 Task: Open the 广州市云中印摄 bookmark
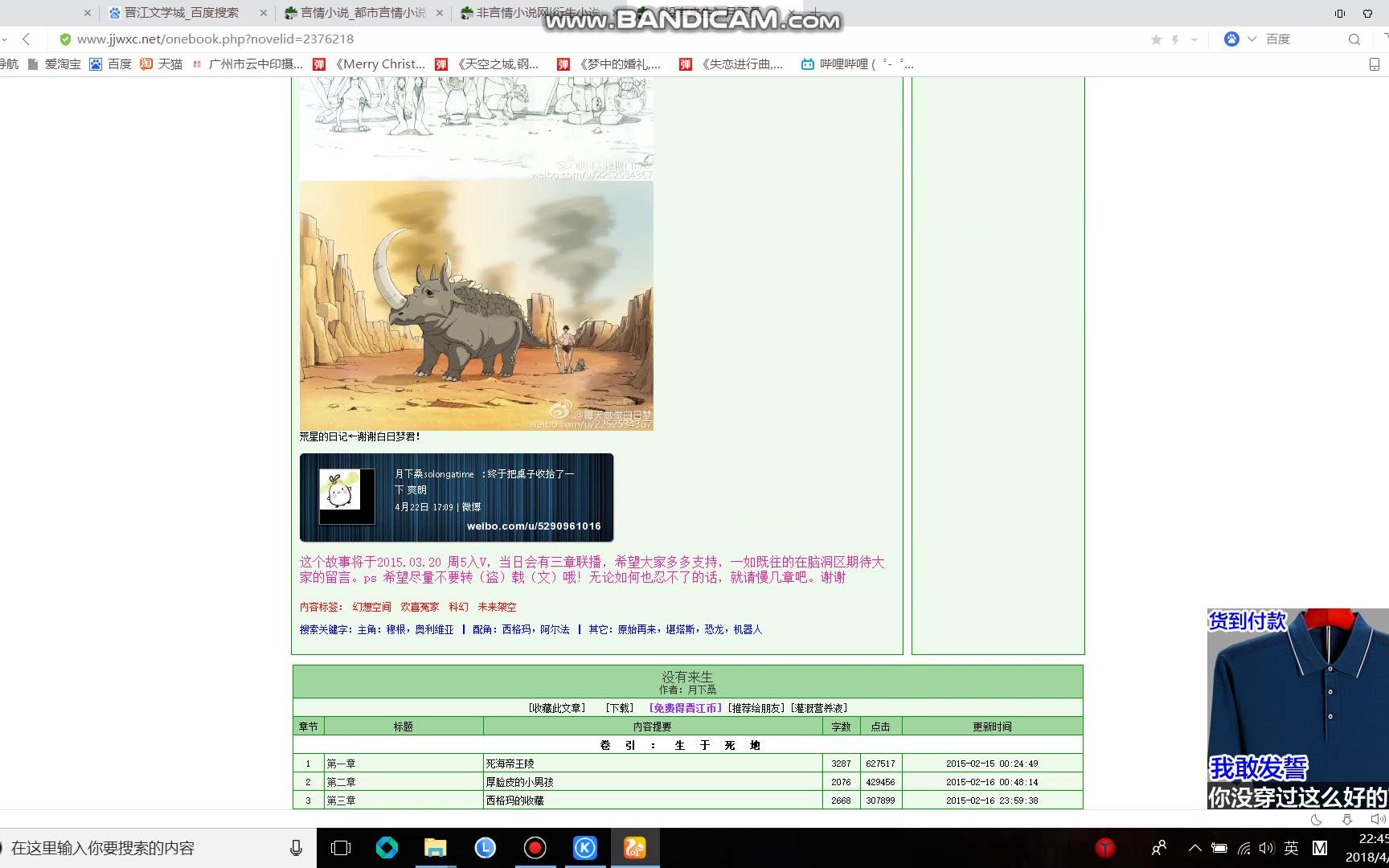coord(248,64)
